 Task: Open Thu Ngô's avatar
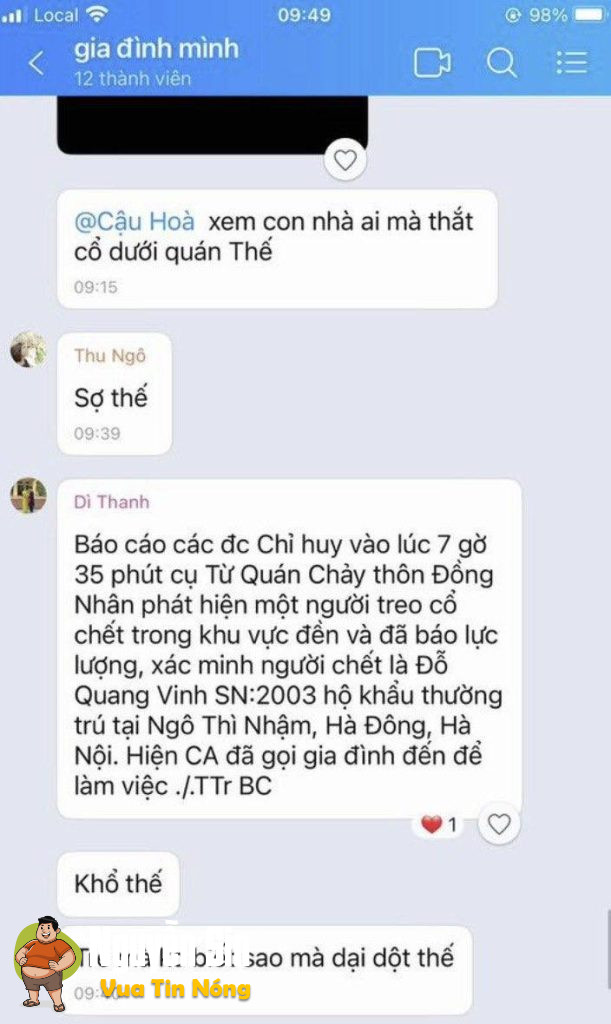pos(28,350)
